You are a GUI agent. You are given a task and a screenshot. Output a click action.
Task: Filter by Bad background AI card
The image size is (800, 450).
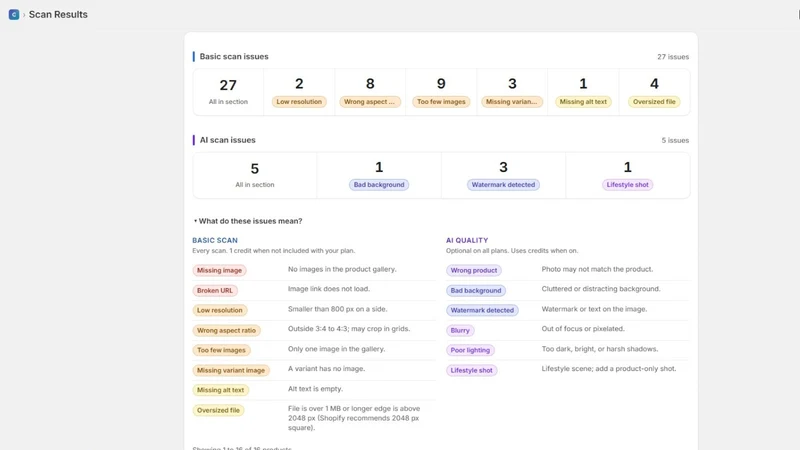379,175
